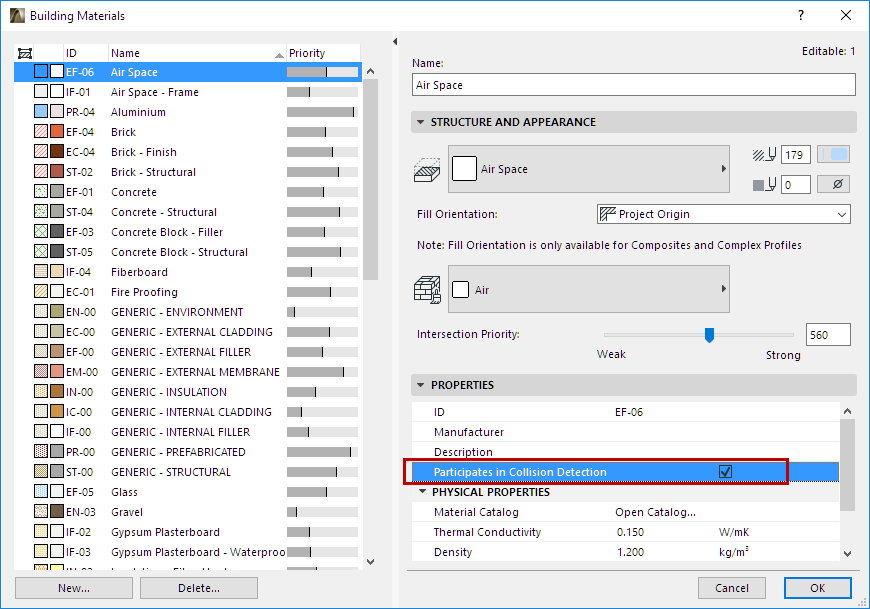Sort by the Priority column header
This screenshot has height=609, width=870.
pyautogui.click(x=323, y=53)
